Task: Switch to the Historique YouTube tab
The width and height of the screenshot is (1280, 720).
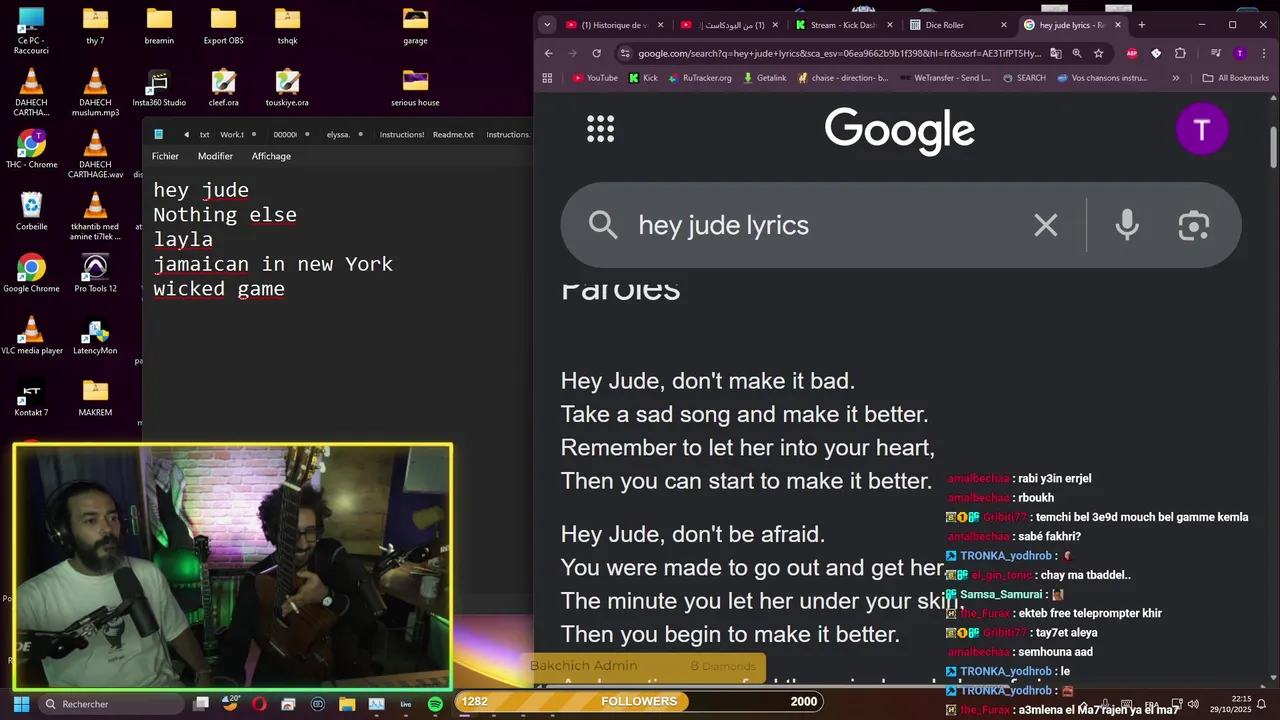Action: [x=613, y=25]
